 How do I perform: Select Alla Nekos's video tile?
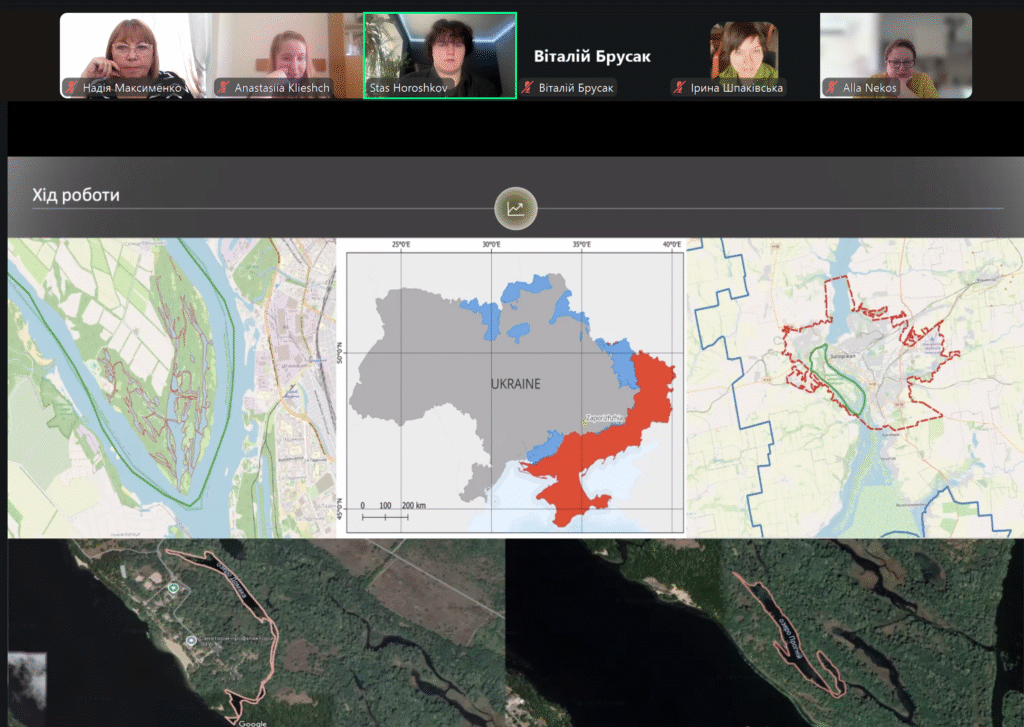click(896, 50)
